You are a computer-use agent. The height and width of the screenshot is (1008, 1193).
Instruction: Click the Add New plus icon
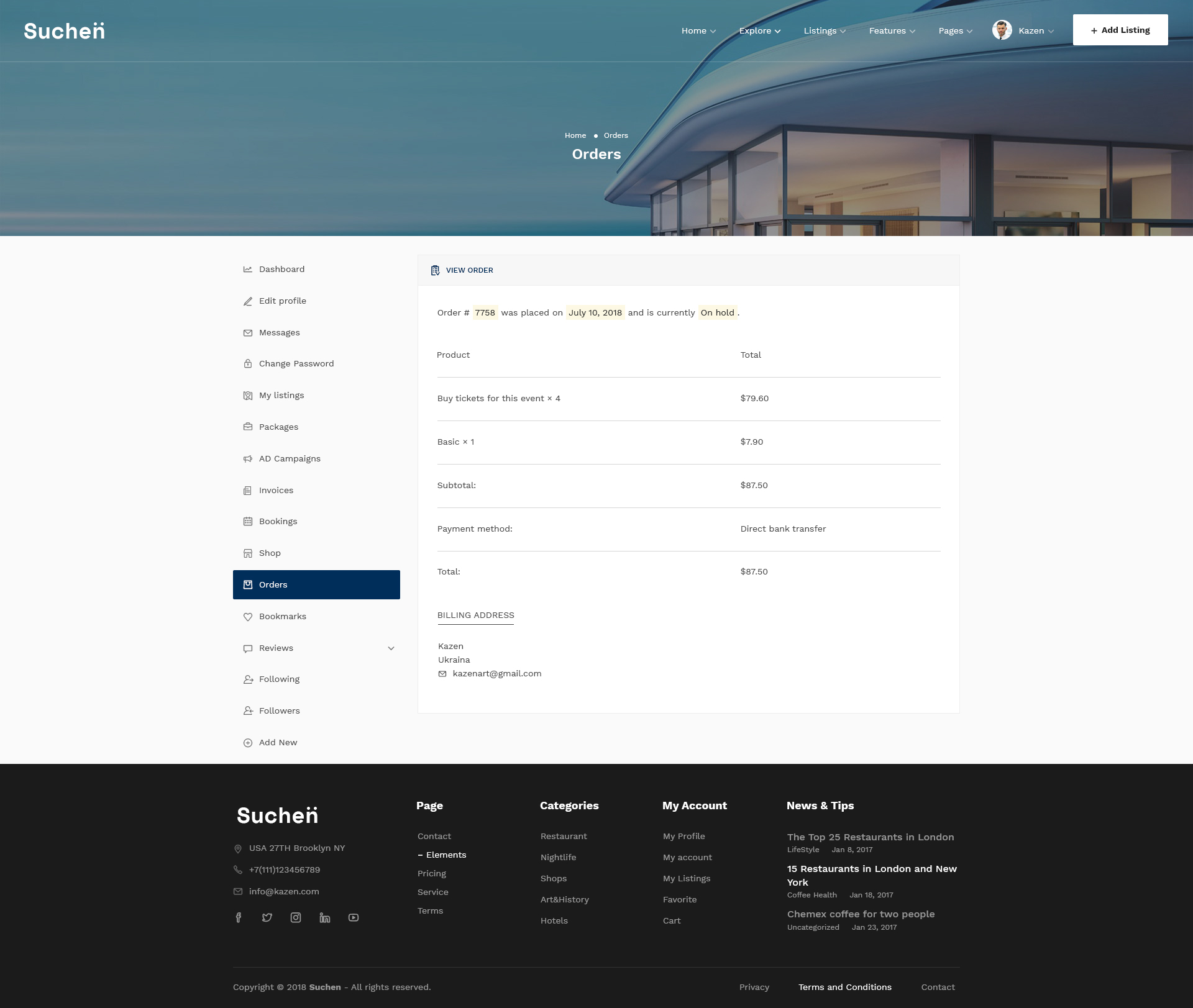[248, 743]
